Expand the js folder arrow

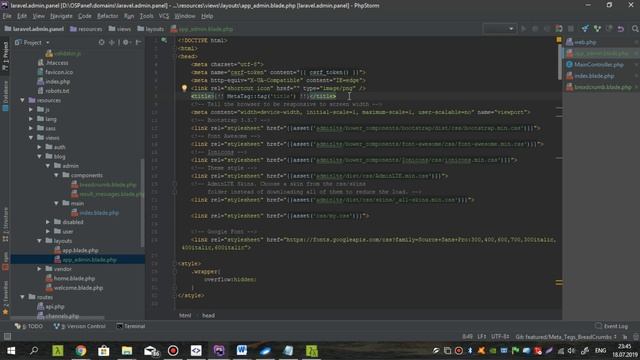point(31,110)
